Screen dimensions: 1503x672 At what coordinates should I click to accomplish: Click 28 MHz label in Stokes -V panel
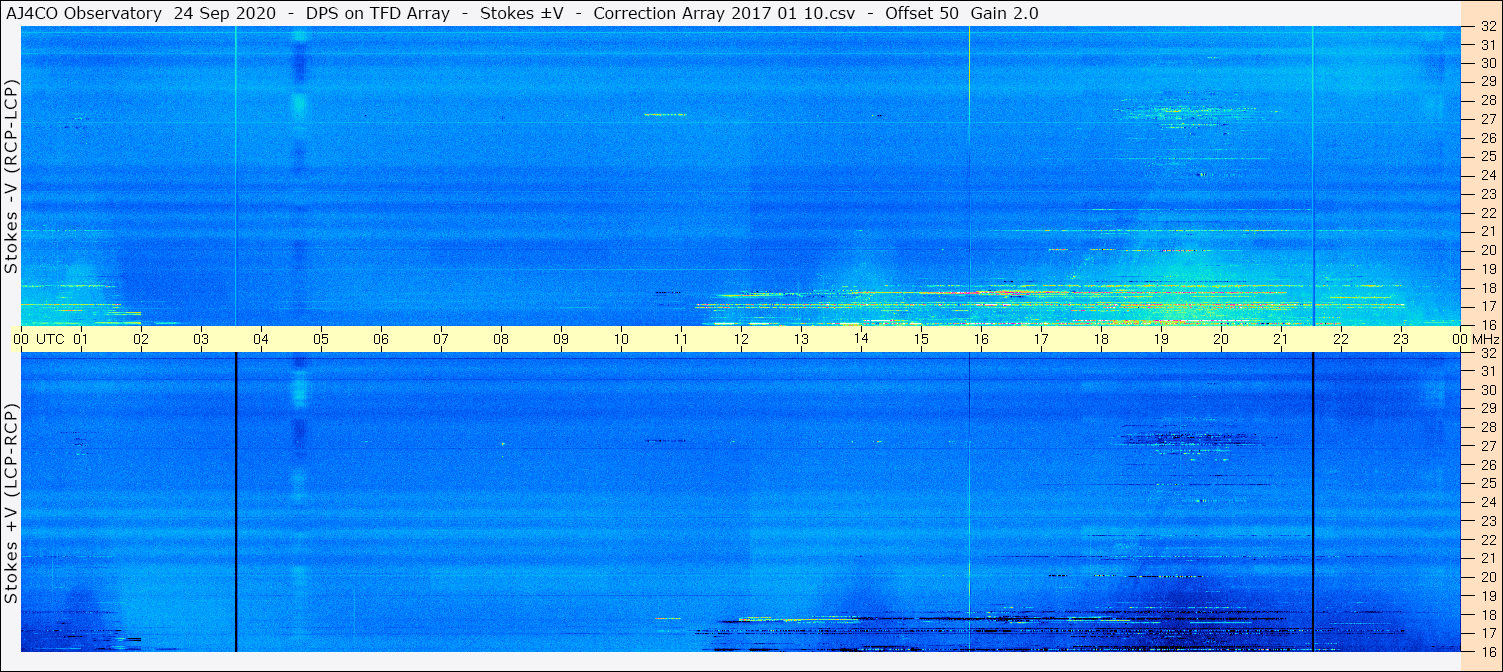click(x=1487, y=100)
